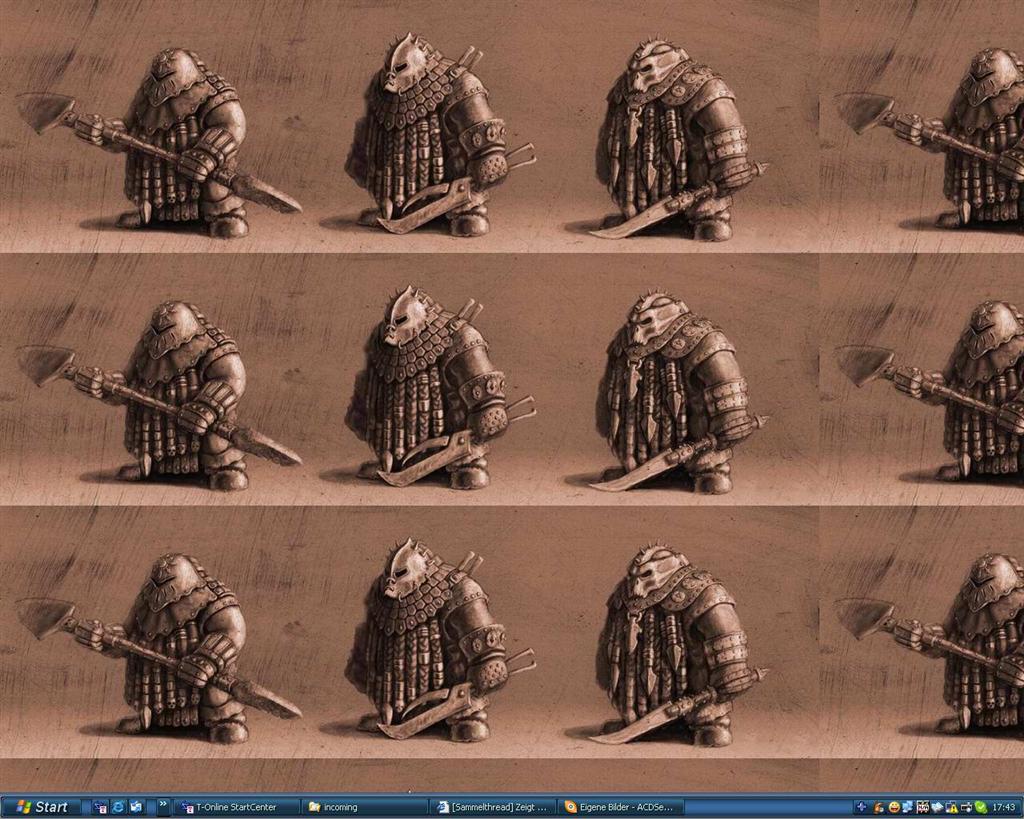Open the Outlook Express Quick Launch icon
This screenshot has width=1024, height=819.
[136, 807]
